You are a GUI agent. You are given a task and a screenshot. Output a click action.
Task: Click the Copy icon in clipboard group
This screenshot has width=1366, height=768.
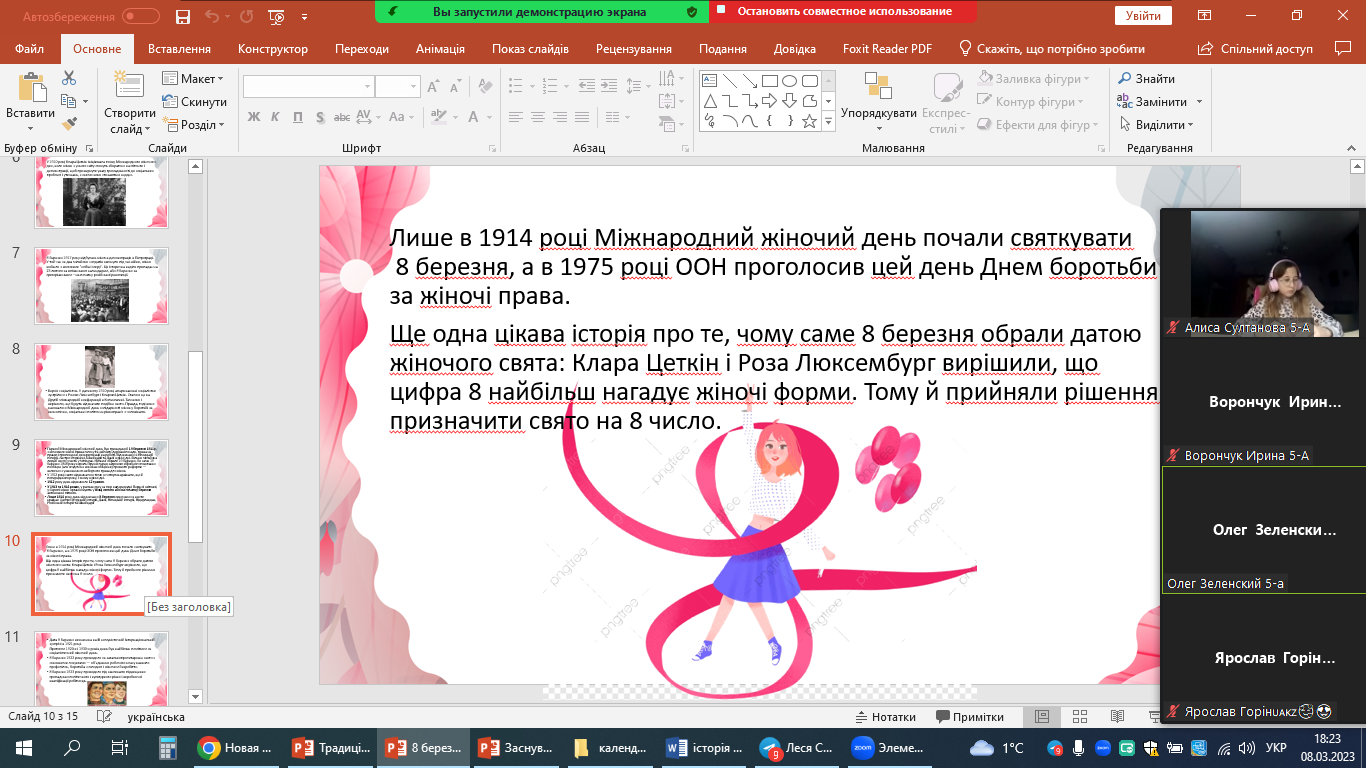(68, 101)
